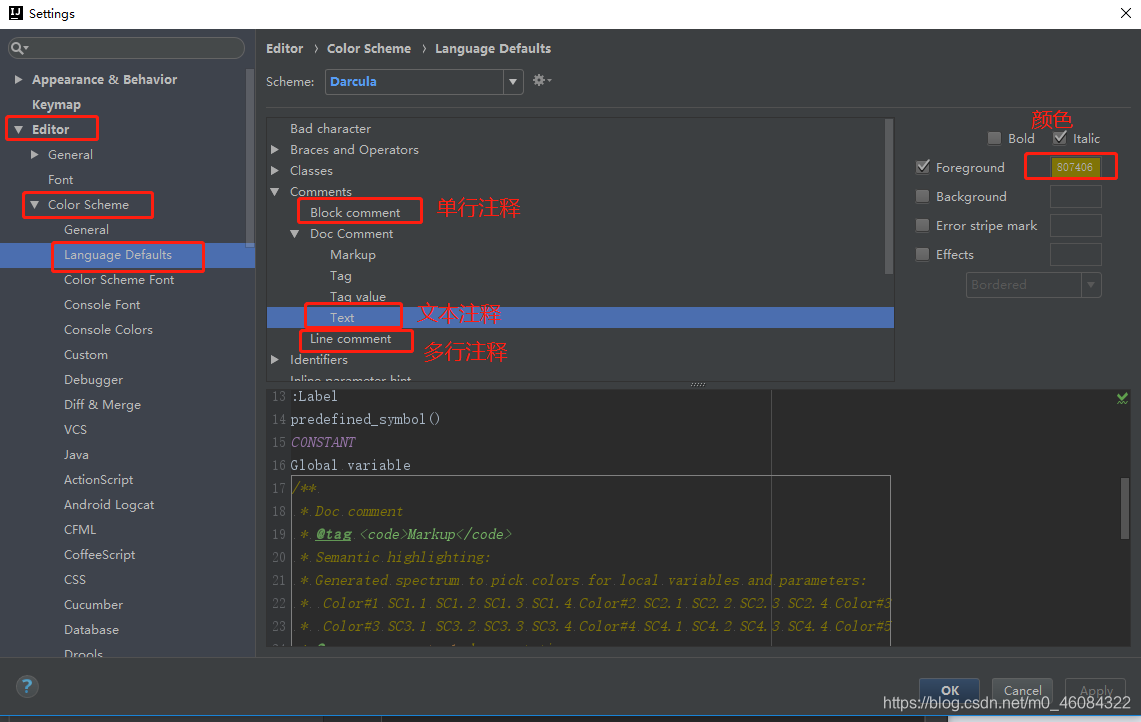Enable the Effects checkbox
Screen dimensions: 1141x722
923,255
